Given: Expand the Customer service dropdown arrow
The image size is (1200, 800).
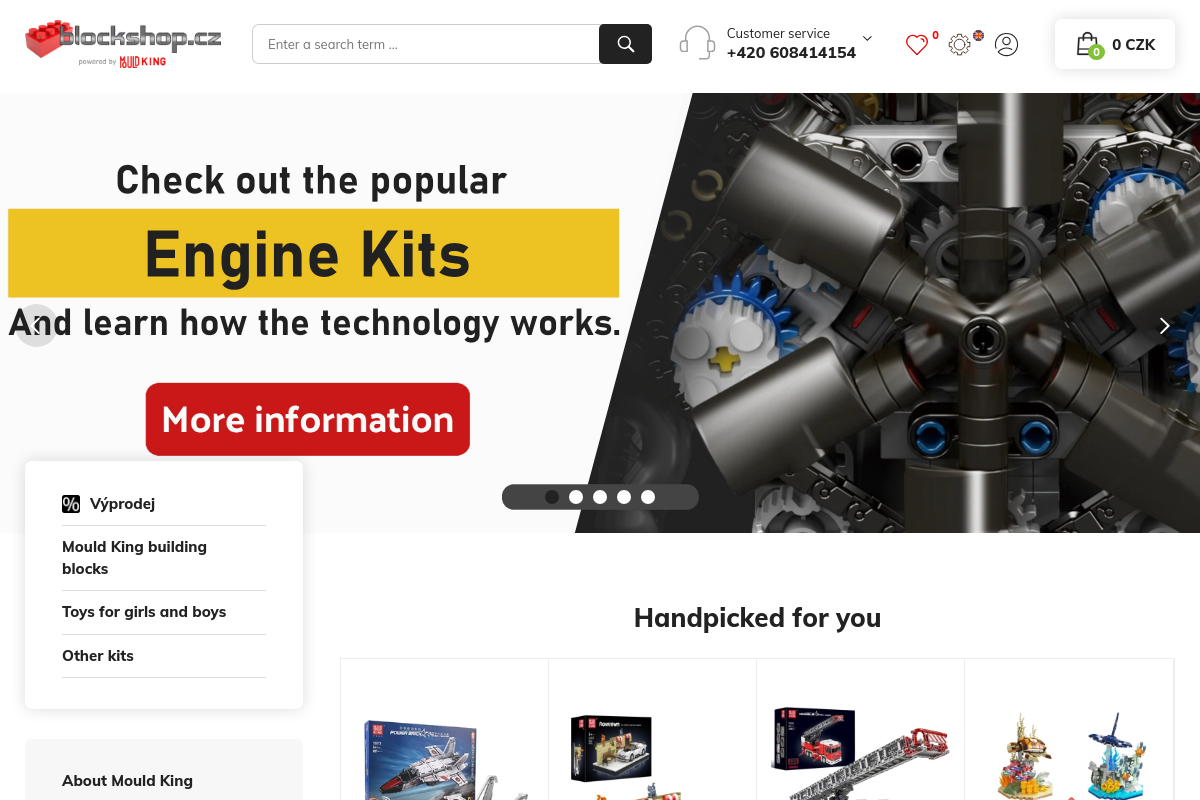Looking at the screenshot, I should pos(867,39).
